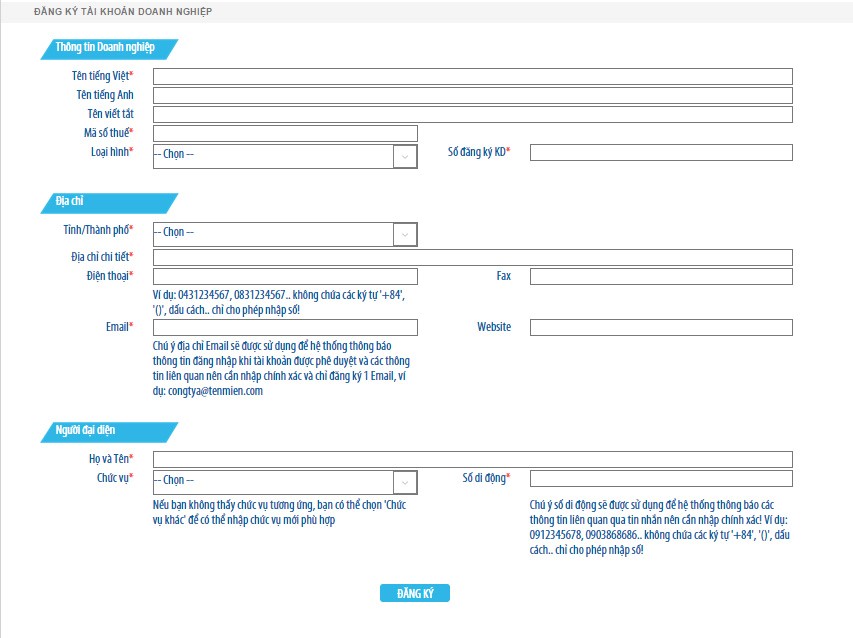Click the 'Chức vụ' label

pyautogui.click(x=115, y=478)
